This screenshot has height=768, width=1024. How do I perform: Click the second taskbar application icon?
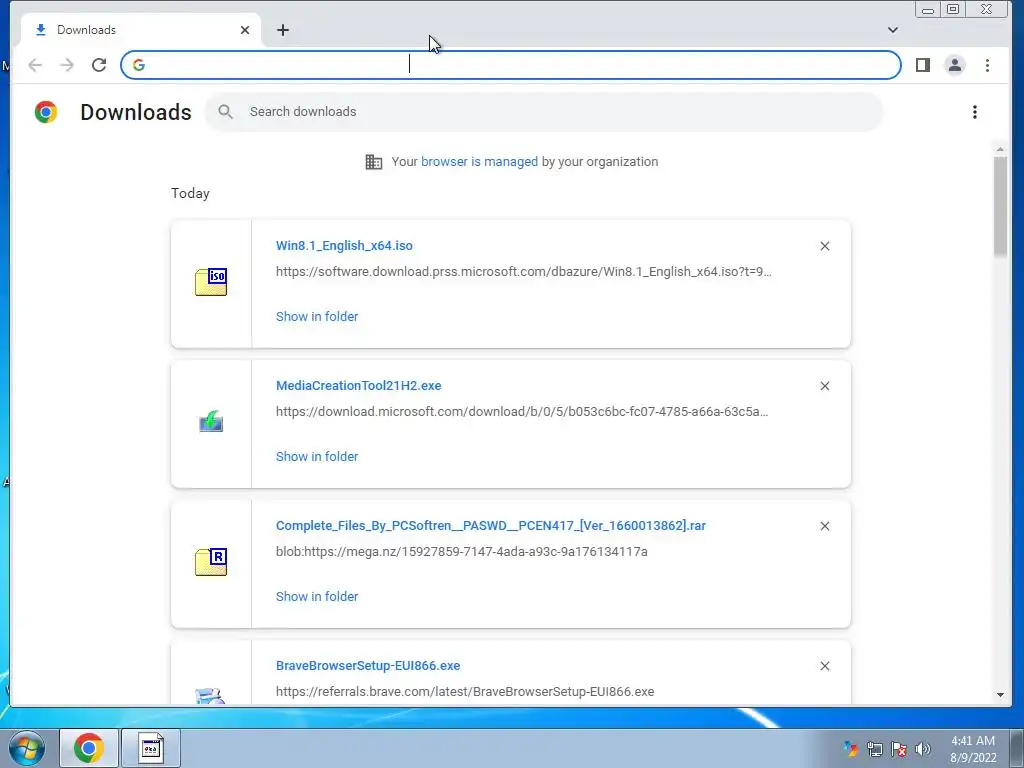[x=151, y=748]
